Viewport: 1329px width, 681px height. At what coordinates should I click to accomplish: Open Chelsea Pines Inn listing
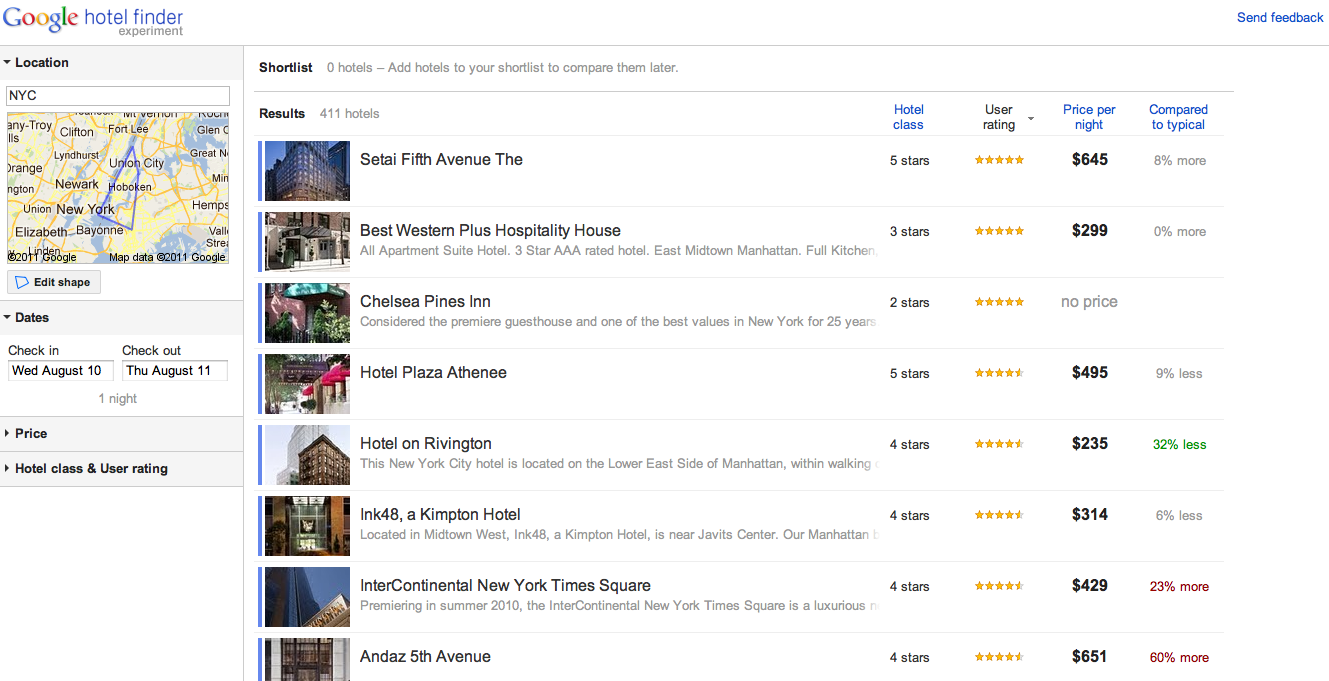click(x=425, y=301)
